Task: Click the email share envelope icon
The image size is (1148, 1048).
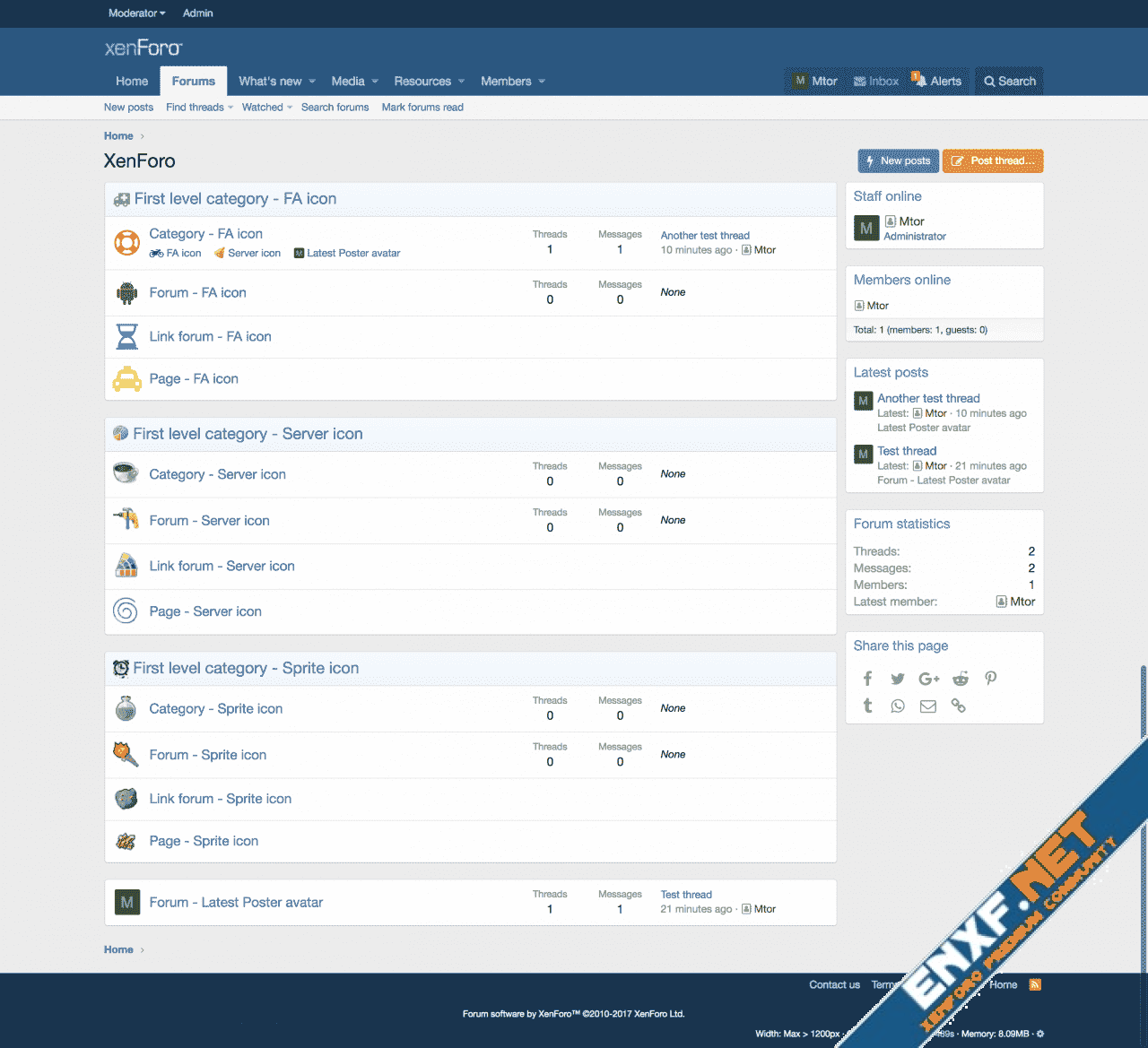Action: point(928,706)
